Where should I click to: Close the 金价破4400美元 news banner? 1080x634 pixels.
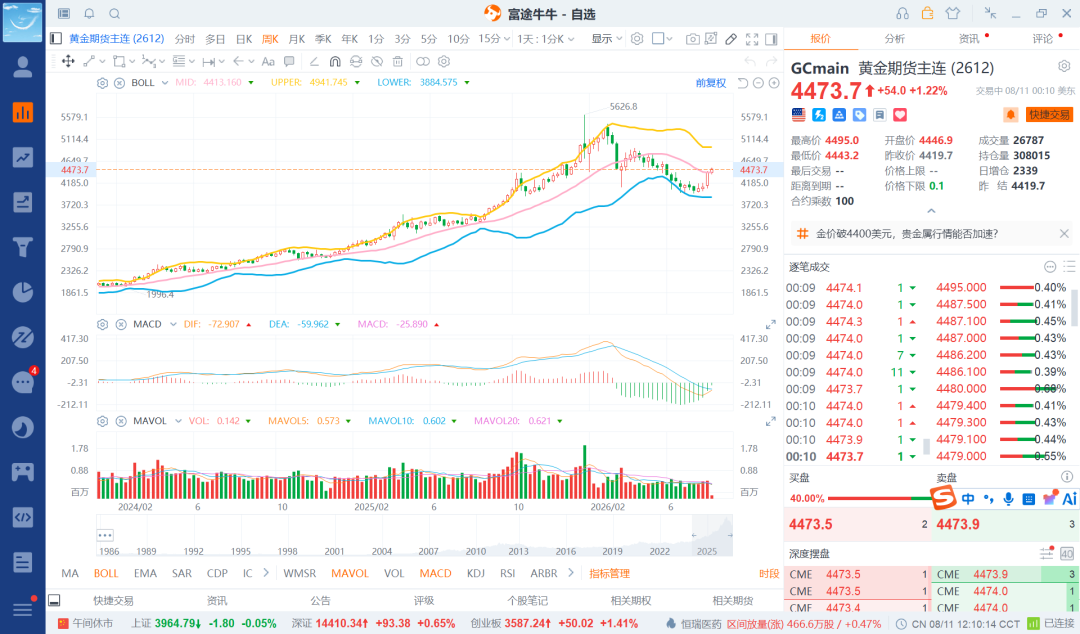click(1064, 234)
